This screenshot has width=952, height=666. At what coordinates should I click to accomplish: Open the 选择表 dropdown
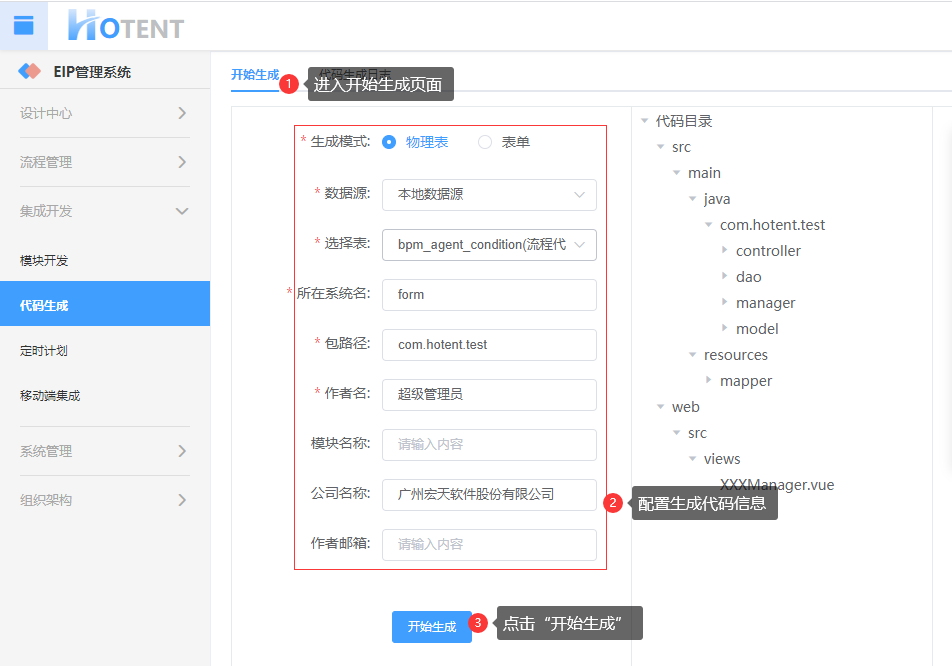pyautogui.click(x=489, y=245)
